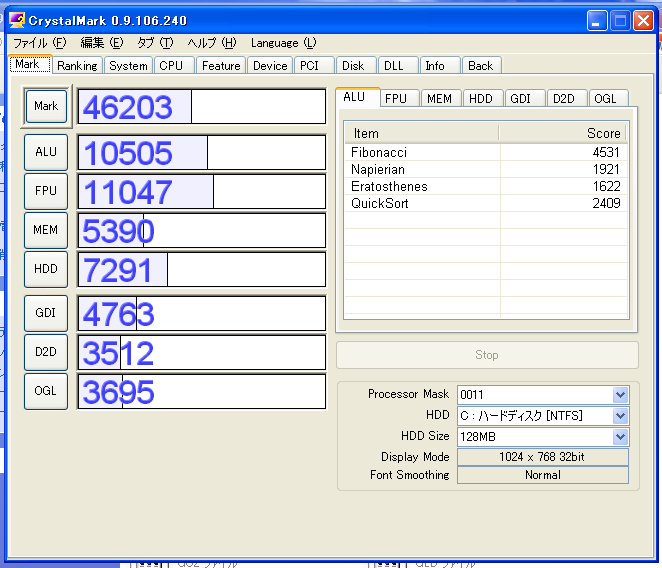Select the Eratosthenes row
Viewport: 662px width, 568px height.
(486, 186)
